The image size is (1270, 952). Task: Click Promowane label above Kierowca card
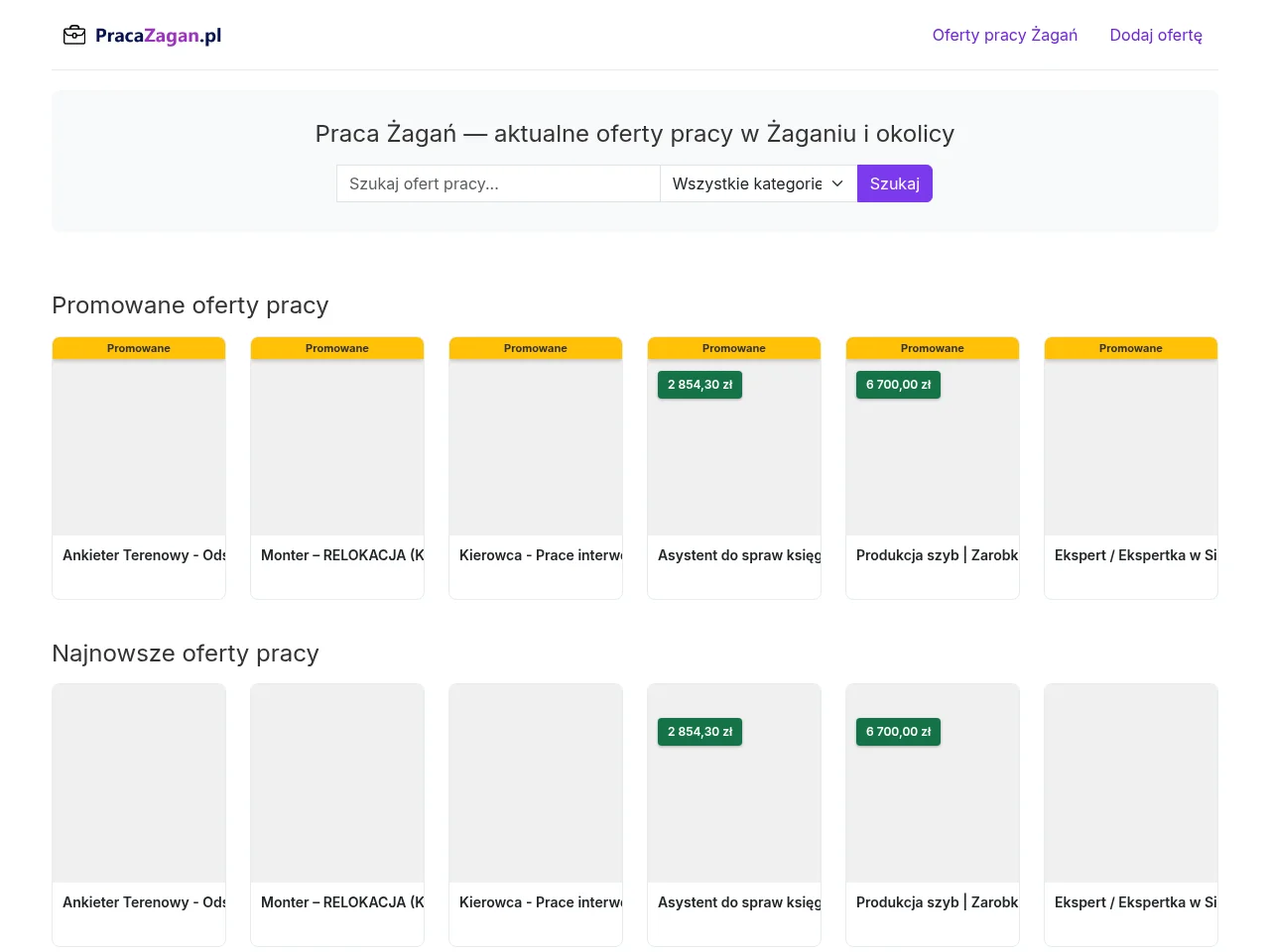[x=536, y=348]
